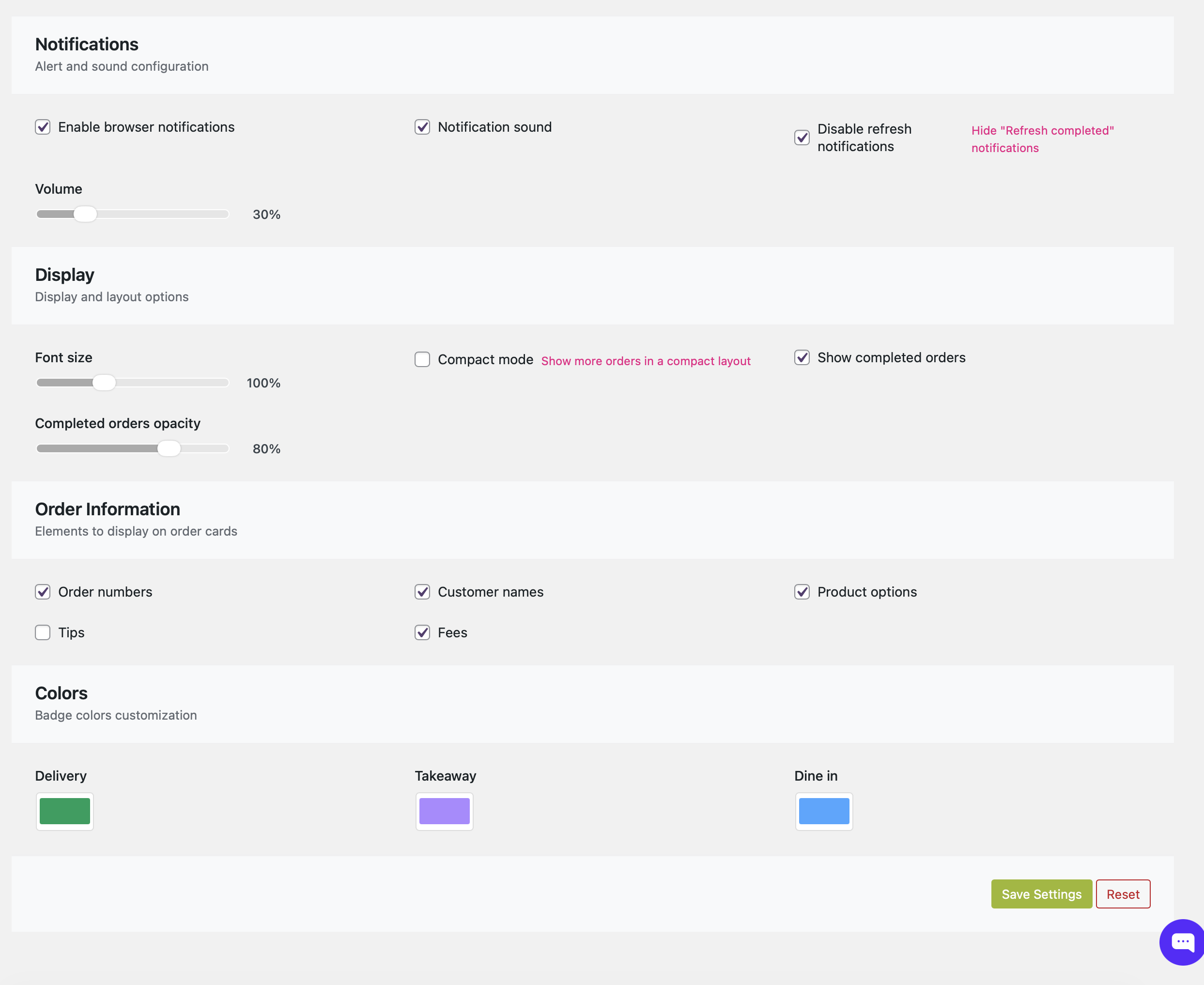Enable the Tips checkbox

point(43,632)
